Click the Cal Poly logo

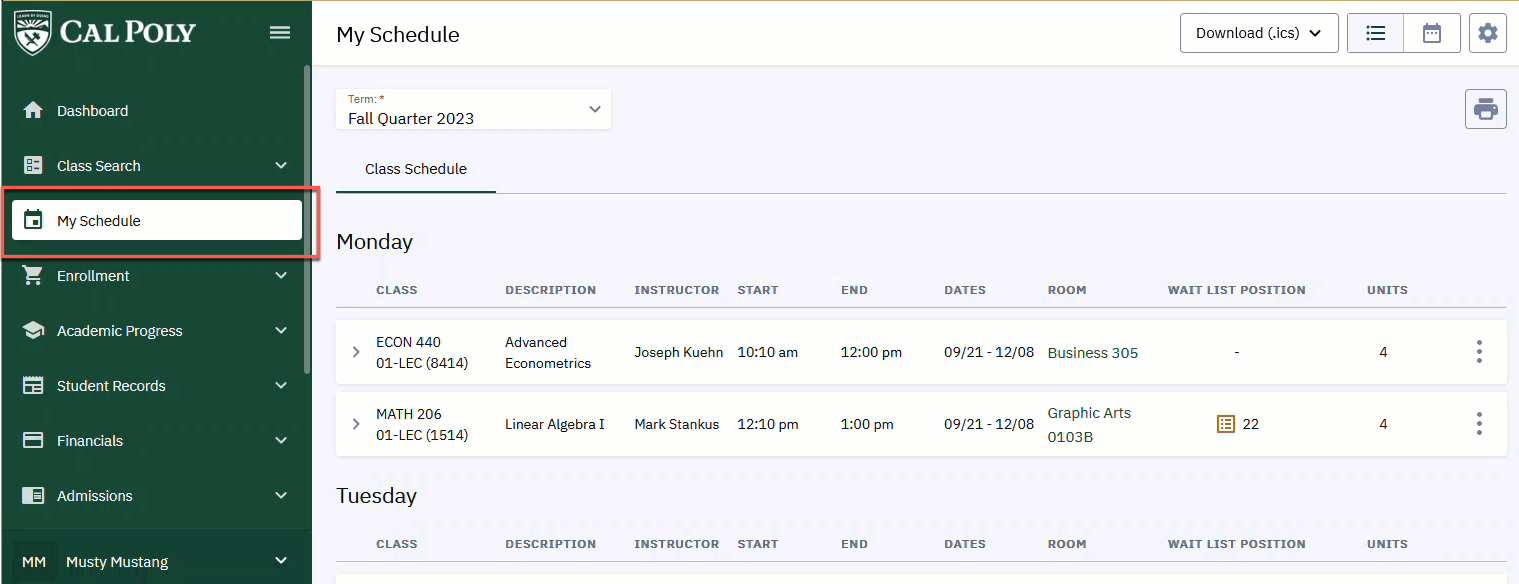(x=105, y=32)
